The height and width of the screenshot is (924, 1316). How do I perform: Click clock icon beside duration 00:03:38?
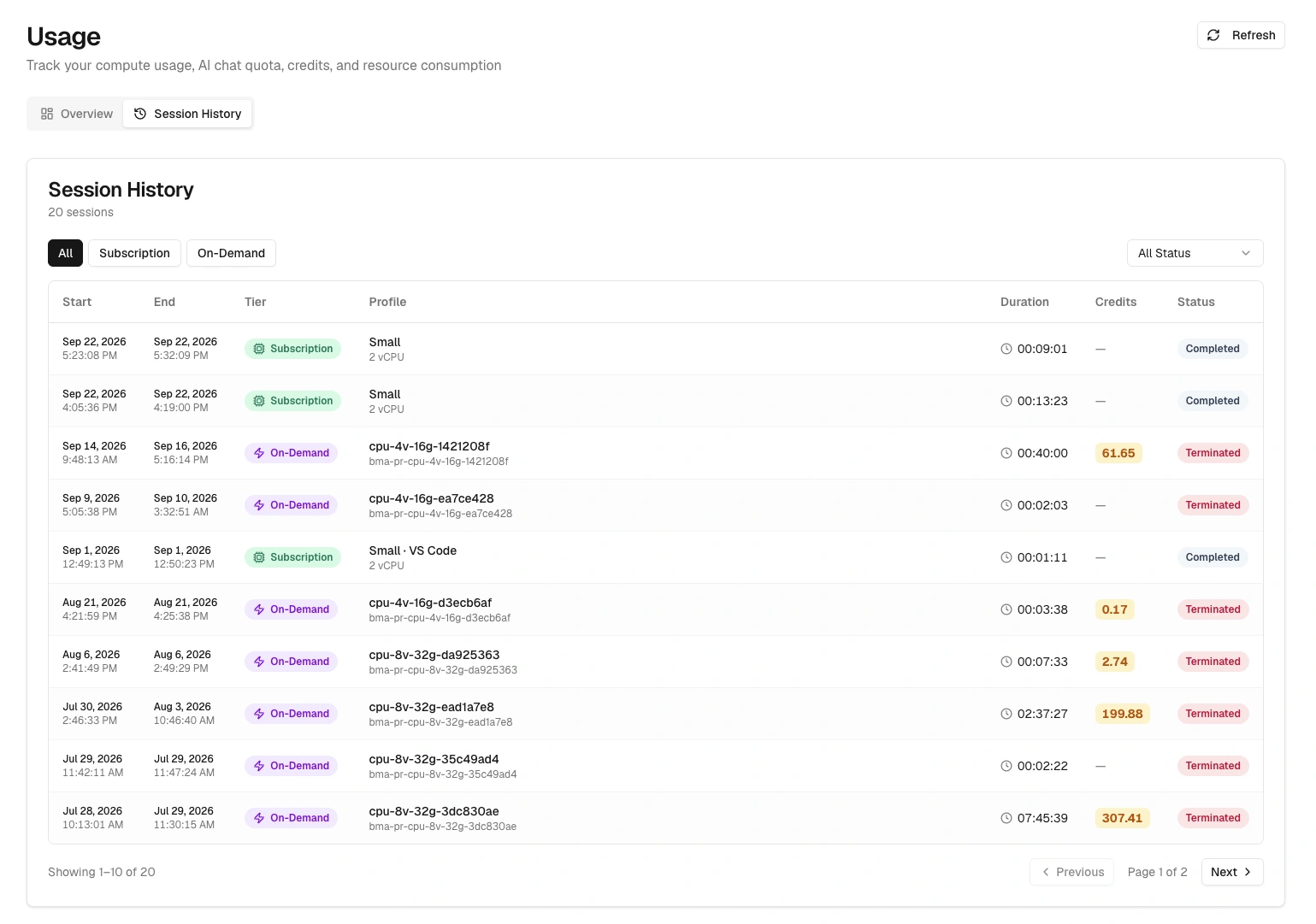pyautogui.click(x=1006, y=609)
